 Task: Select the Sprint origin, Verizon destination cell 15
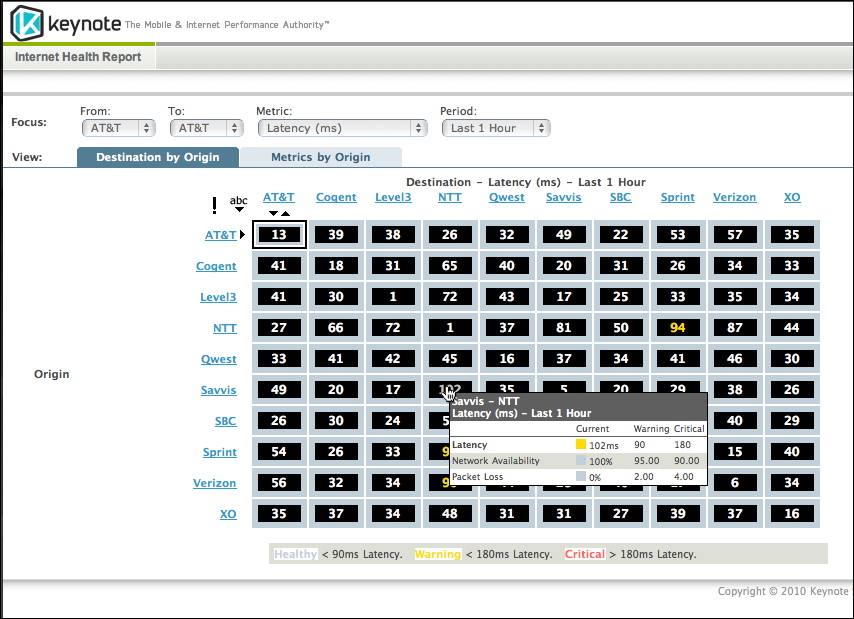click(x=735, y=451)
